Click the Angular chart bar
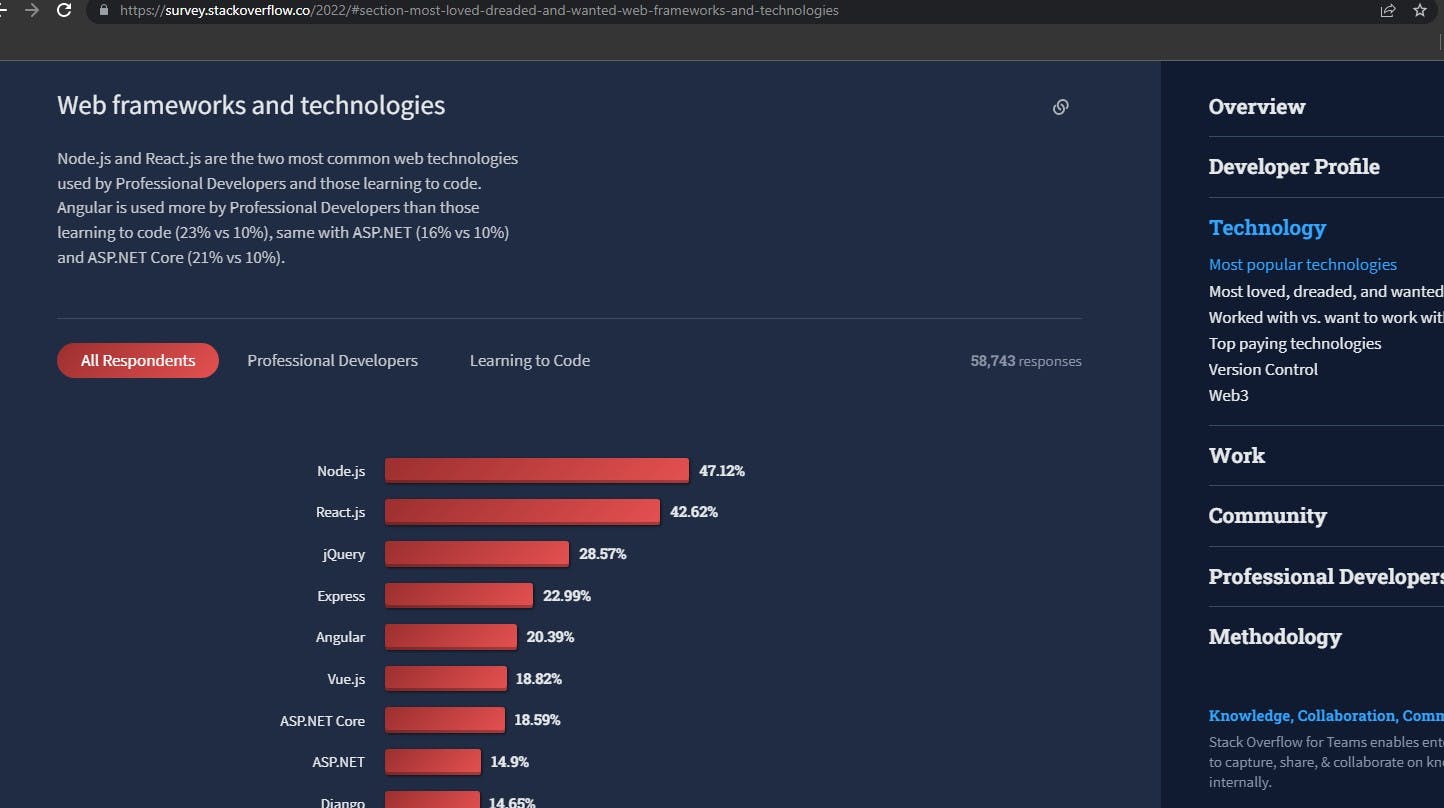Image resolution: width=1444 pixels, height=808 pixels. click(x=451, y=637)
